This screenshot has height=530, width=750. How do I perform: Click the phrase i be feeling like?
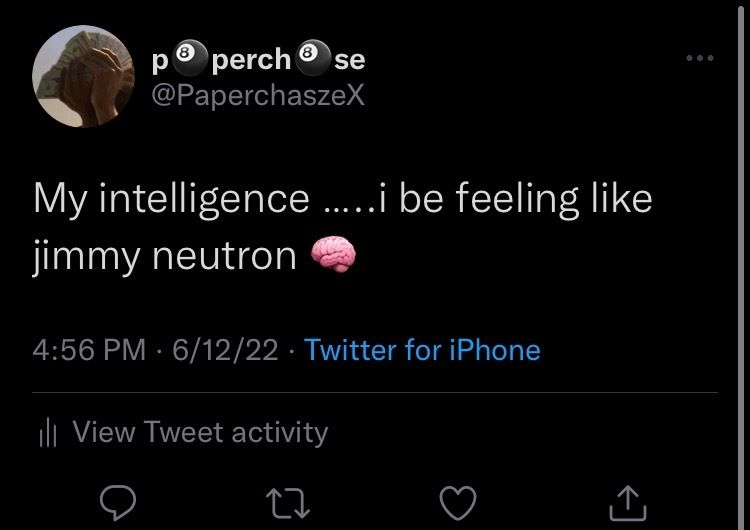click(514, 199)
